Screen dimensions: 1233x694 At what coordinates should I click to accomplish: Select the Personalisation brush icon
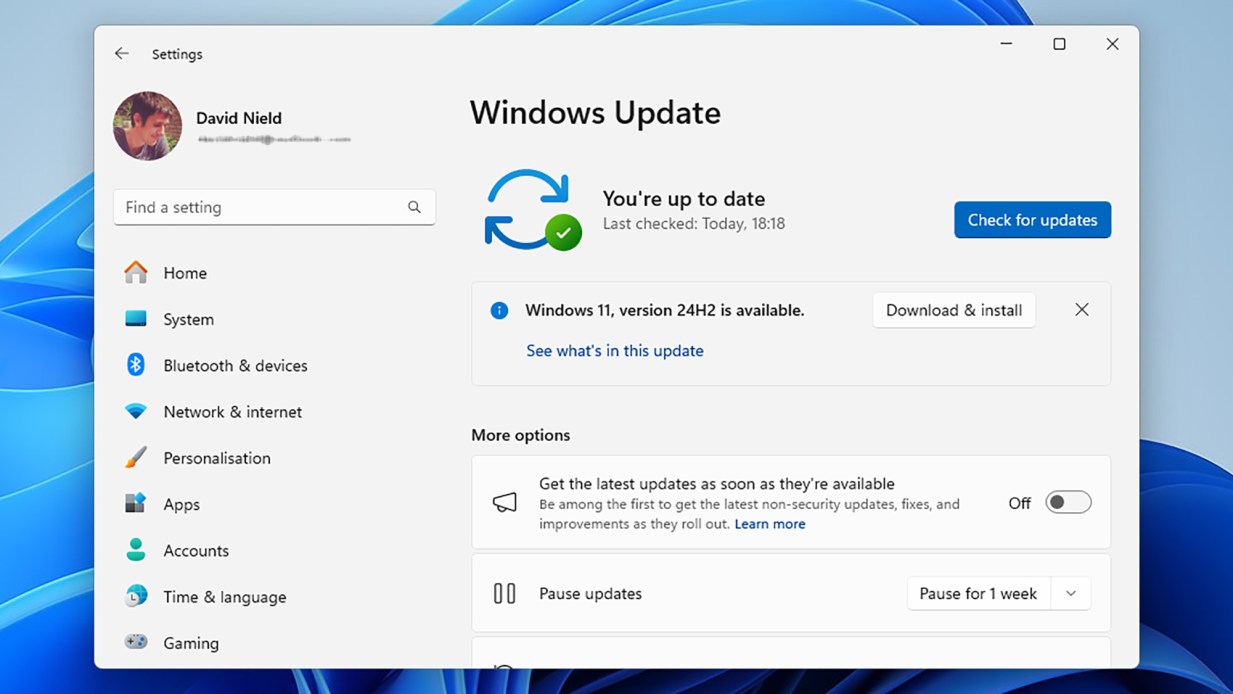pos(136,457)
